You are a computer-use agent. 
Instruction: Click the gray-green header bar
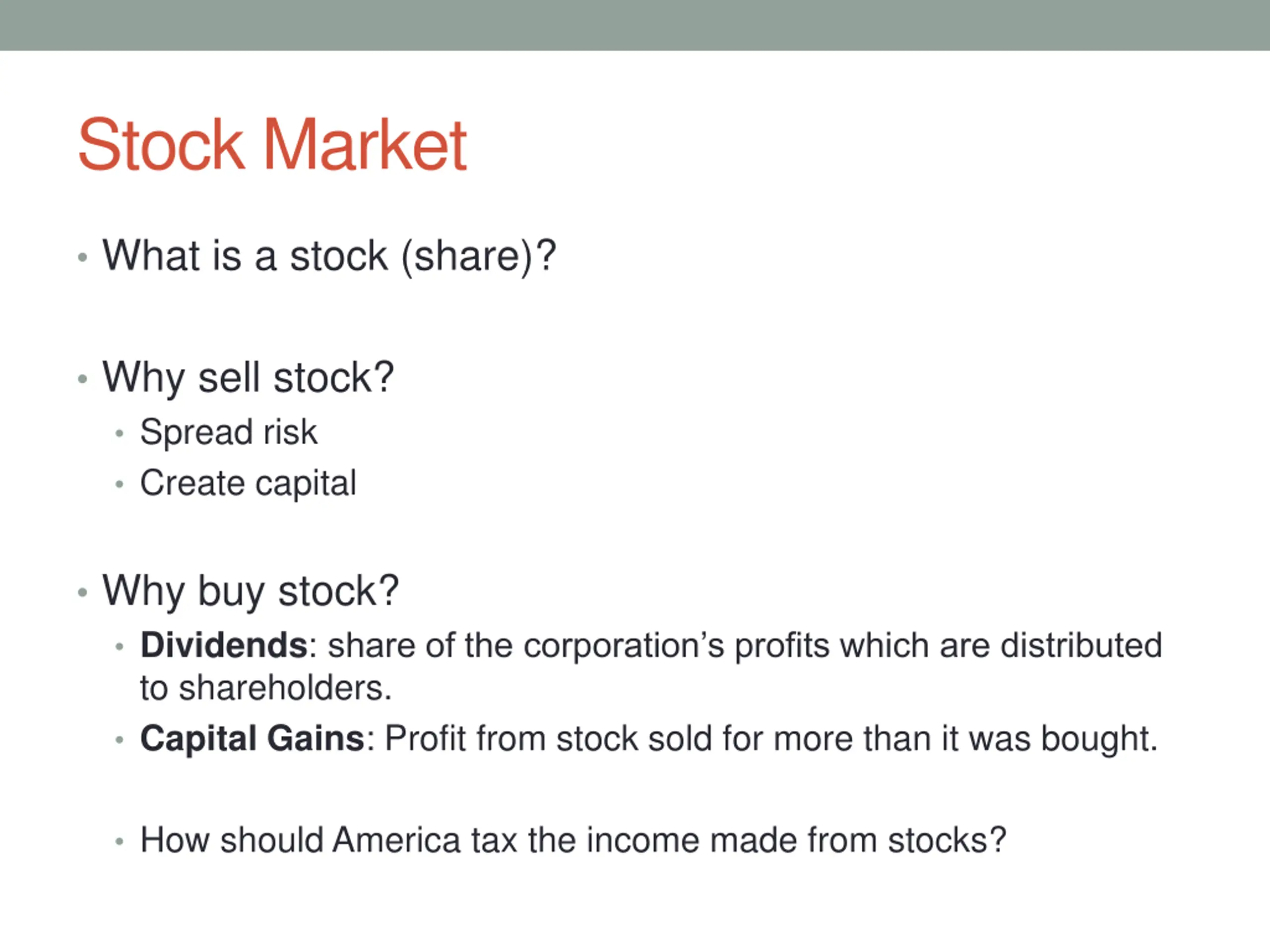(x=635, y=25)
